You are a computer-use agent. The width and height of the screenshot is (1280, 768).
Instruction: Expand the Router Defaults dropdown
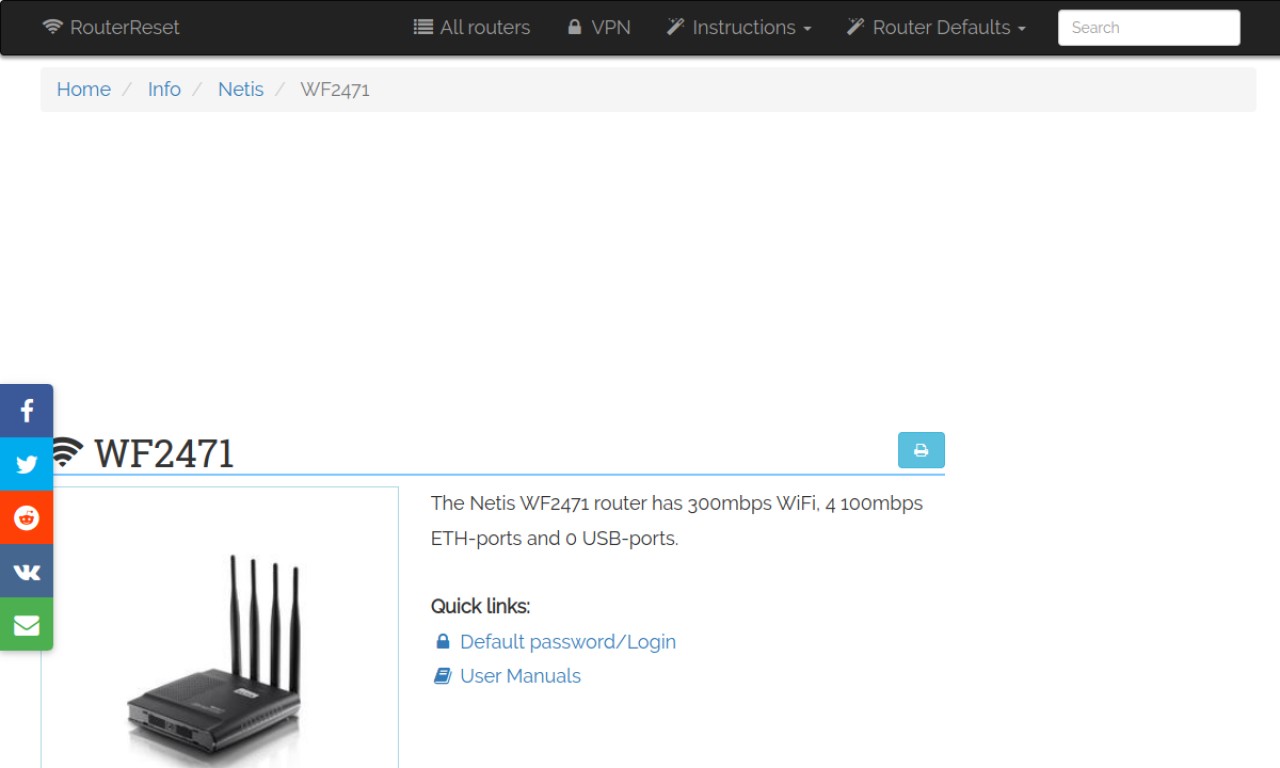(x=936, y=27)
